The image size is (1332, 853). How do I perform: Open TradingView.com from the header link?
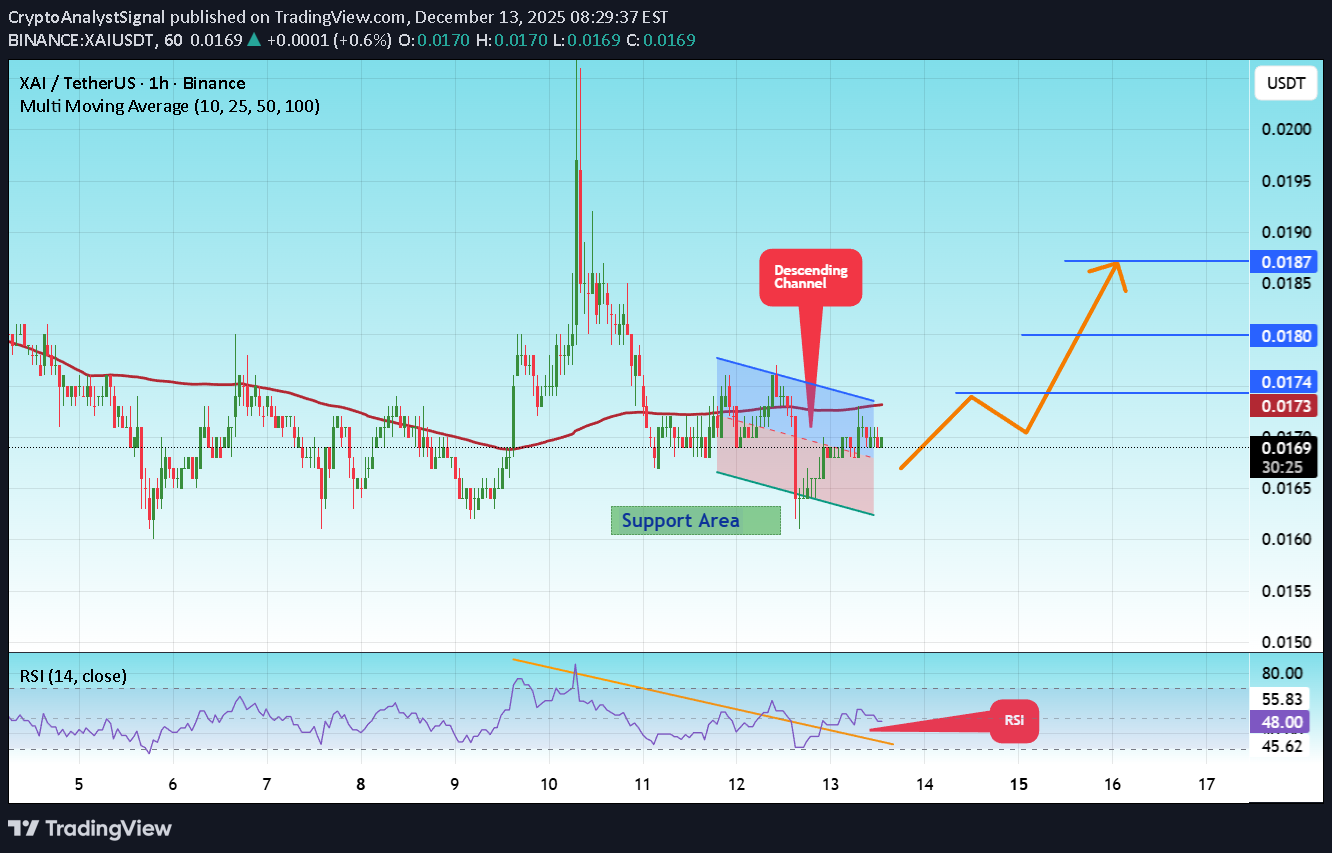tap(330, 16)
